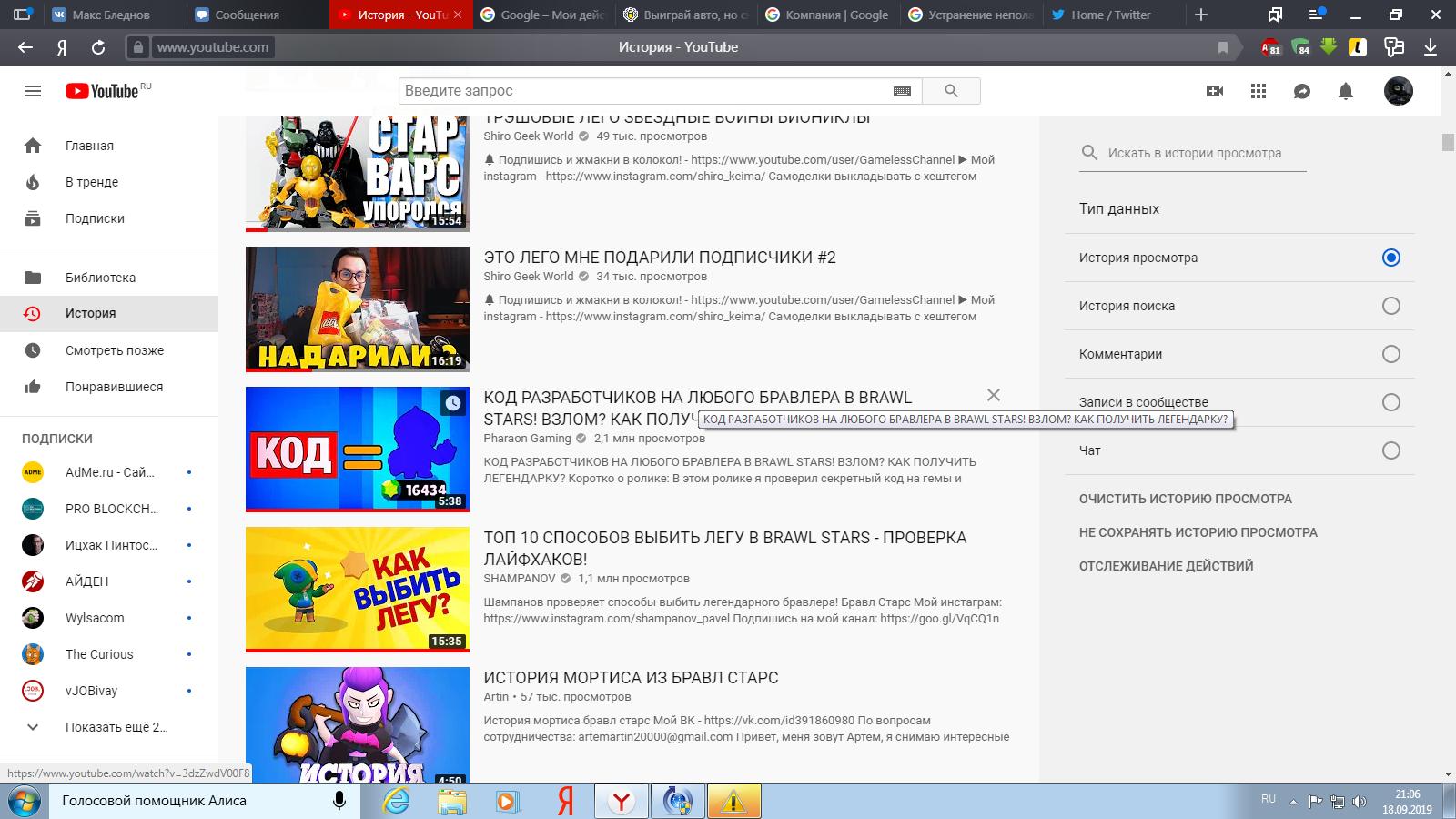Open the Wylsacom subscription channel
The width and height of the screenshot is (1456, 819).
(109, 618)
